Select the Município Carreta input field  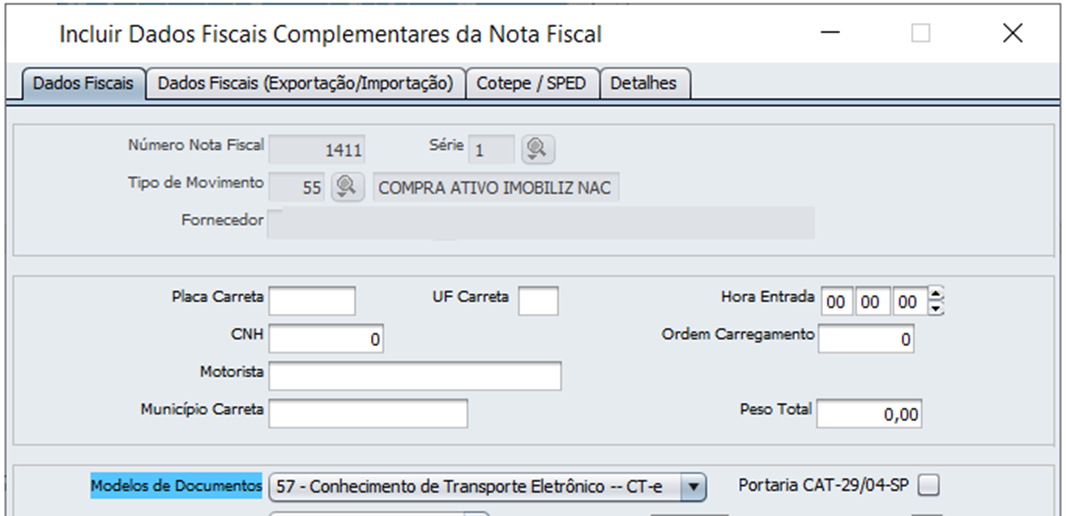pos(368,413)
